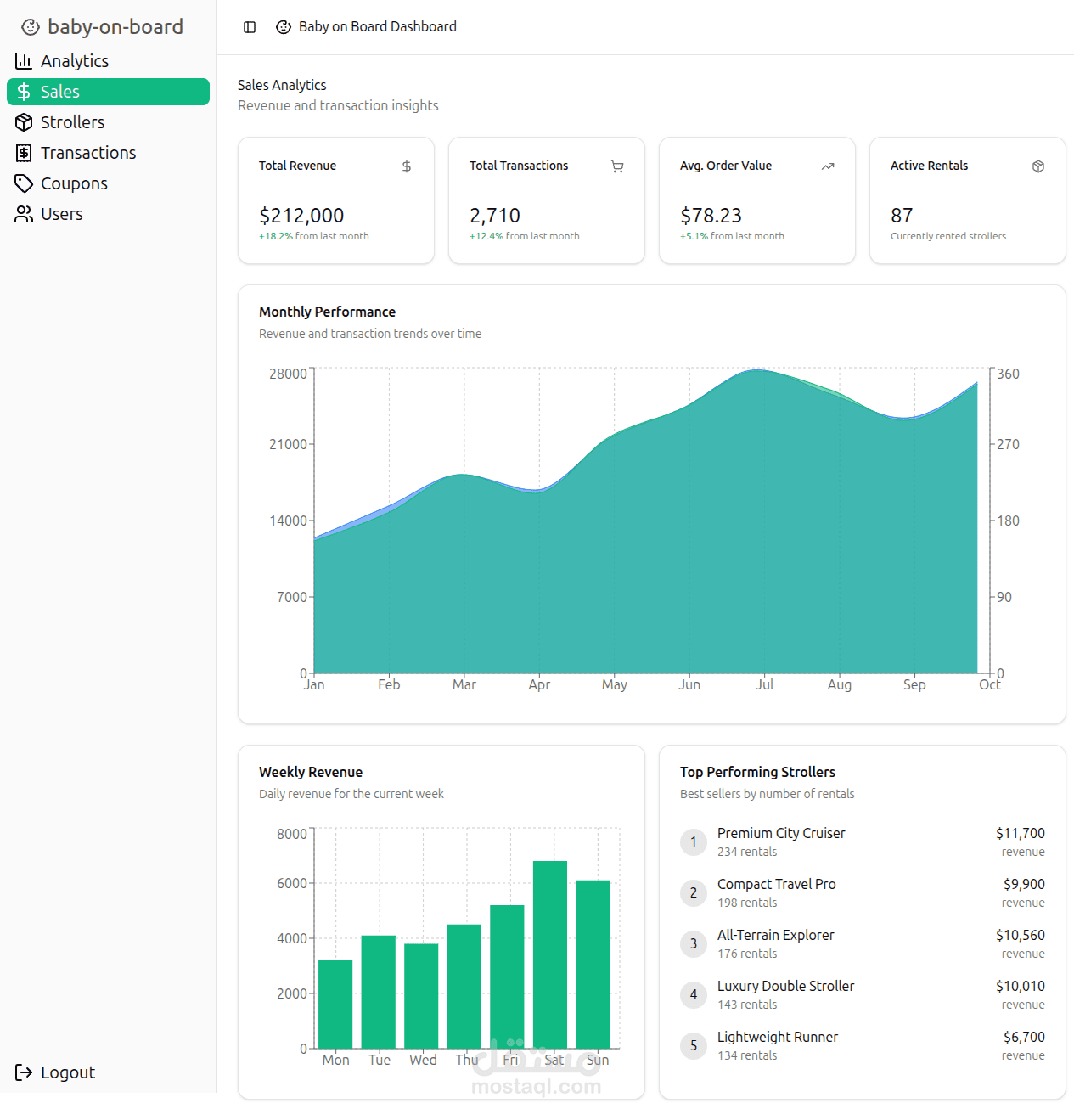Click the Logout link
This screenshot has width=1074, height=1120.
coord(68,1072)
